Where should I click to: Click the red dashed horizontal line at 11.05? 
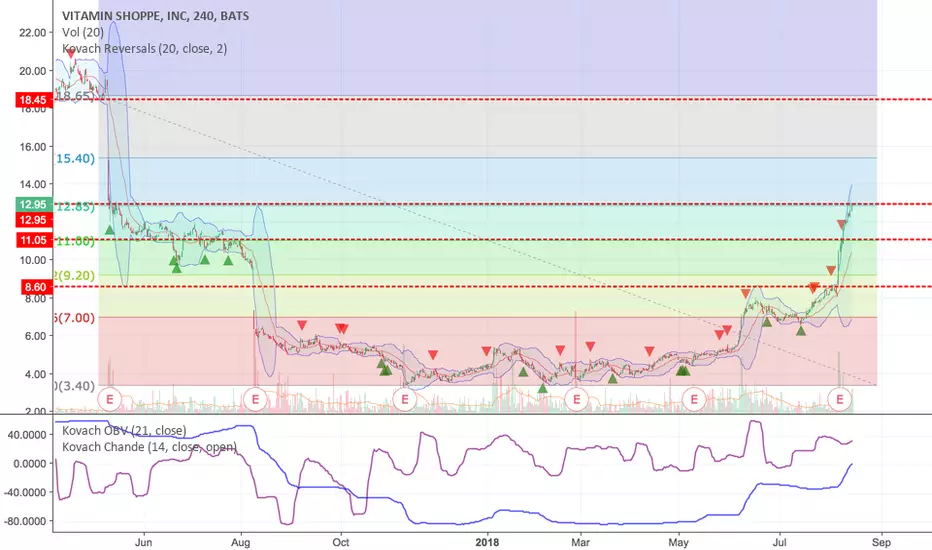coord(492,240)
